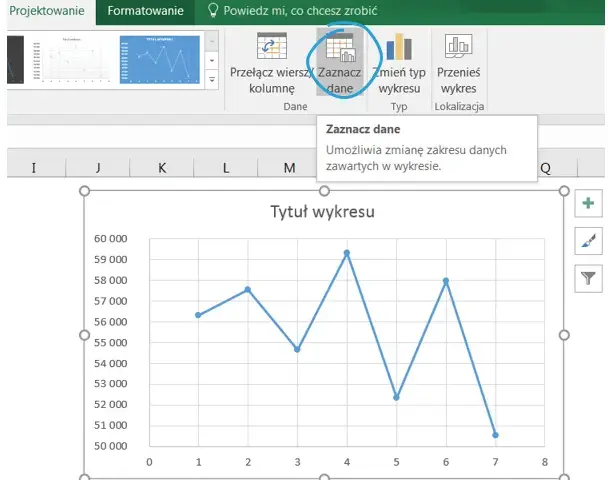Click the Lokalizacja group label
Screen dimensions: 608x480
[459, 107]
